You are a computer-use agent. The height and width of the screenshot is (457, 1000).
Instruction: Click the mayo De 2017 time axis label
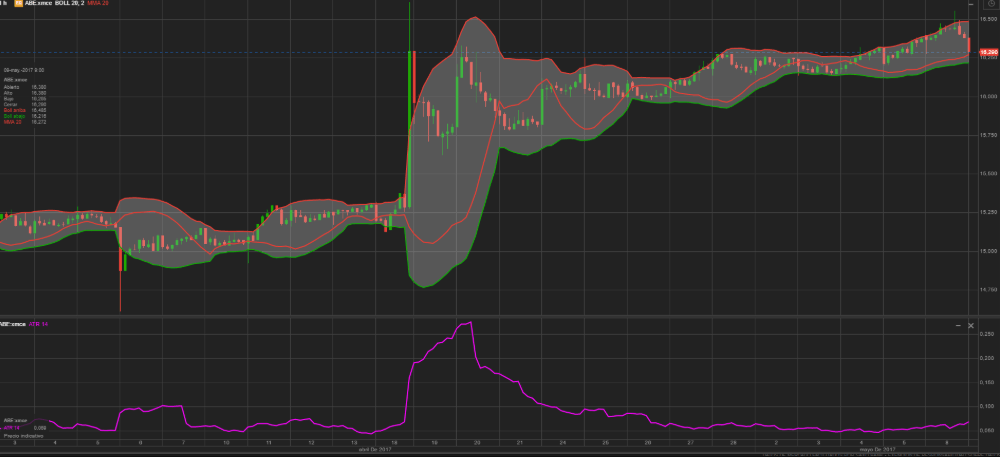click(x=874, y=450)
